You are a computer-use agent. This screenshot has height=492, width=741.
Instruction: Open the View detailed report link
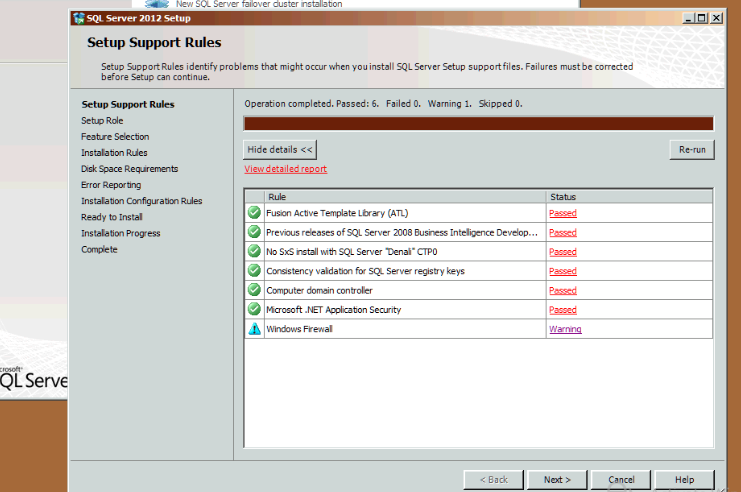click(285, 169)
